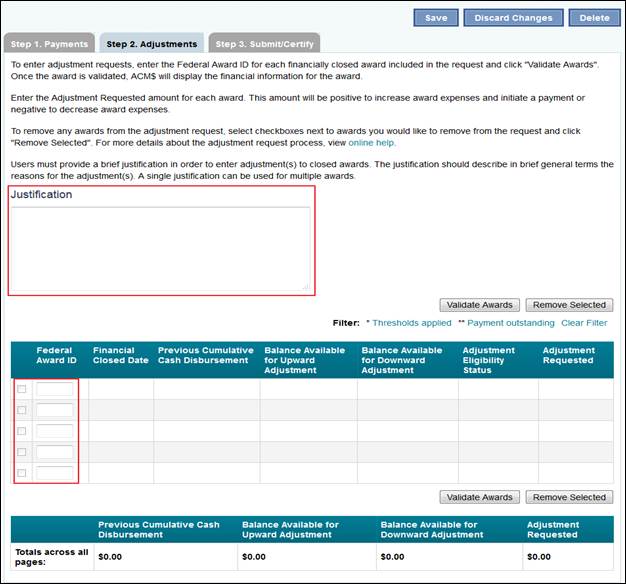
Task: Click the lower Remove Selected button
Action: [x=569, y=497]
